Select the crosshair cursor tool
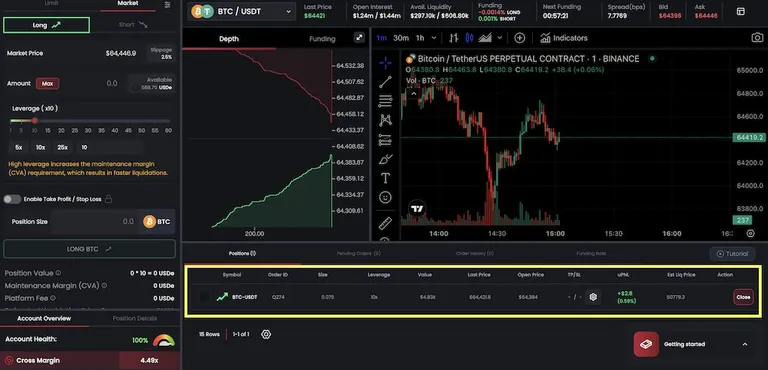 [x=385, y=63]
